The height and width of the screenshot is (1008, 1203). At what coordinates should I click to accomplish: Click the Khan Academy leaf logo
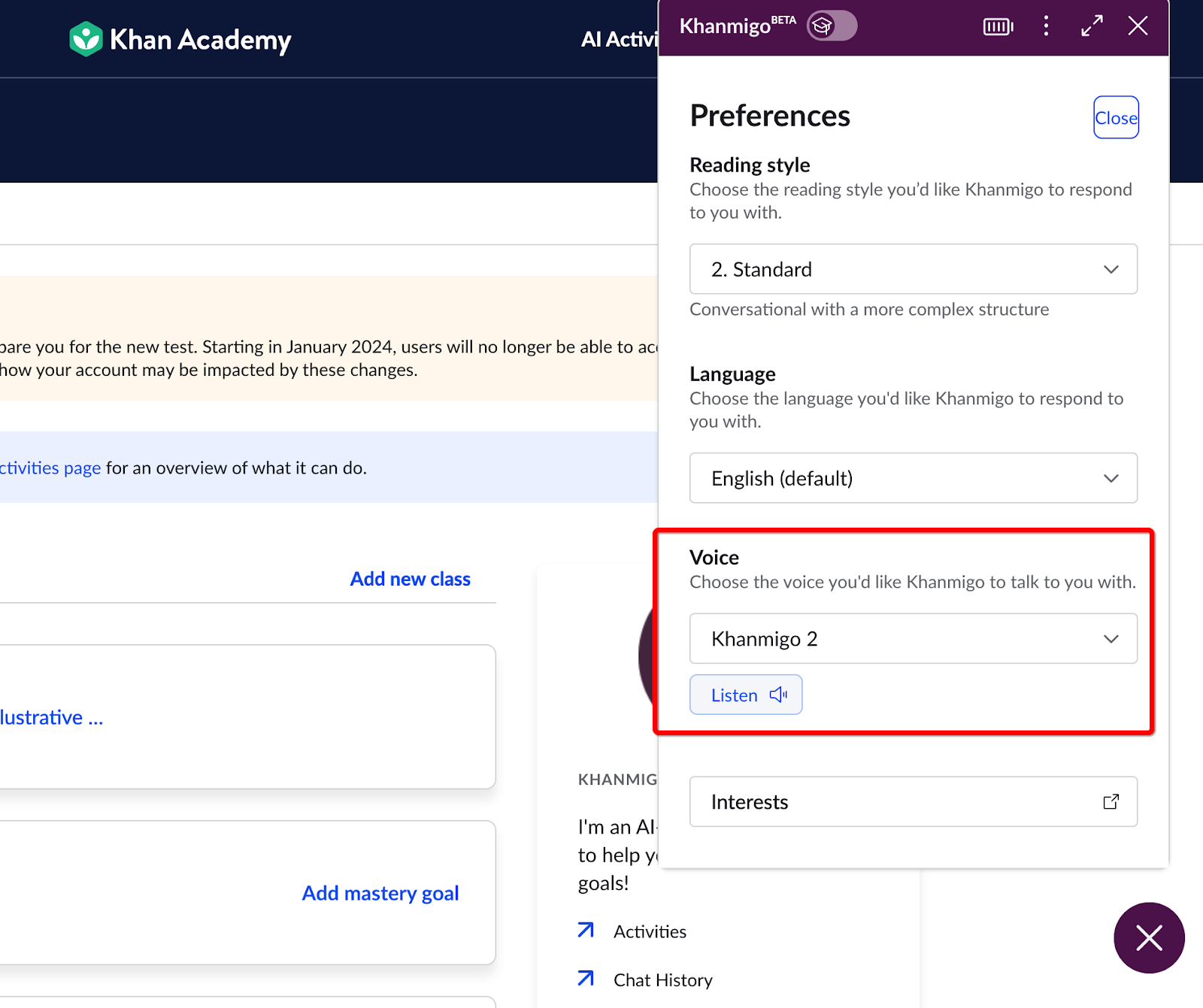[x=86, y=39]
